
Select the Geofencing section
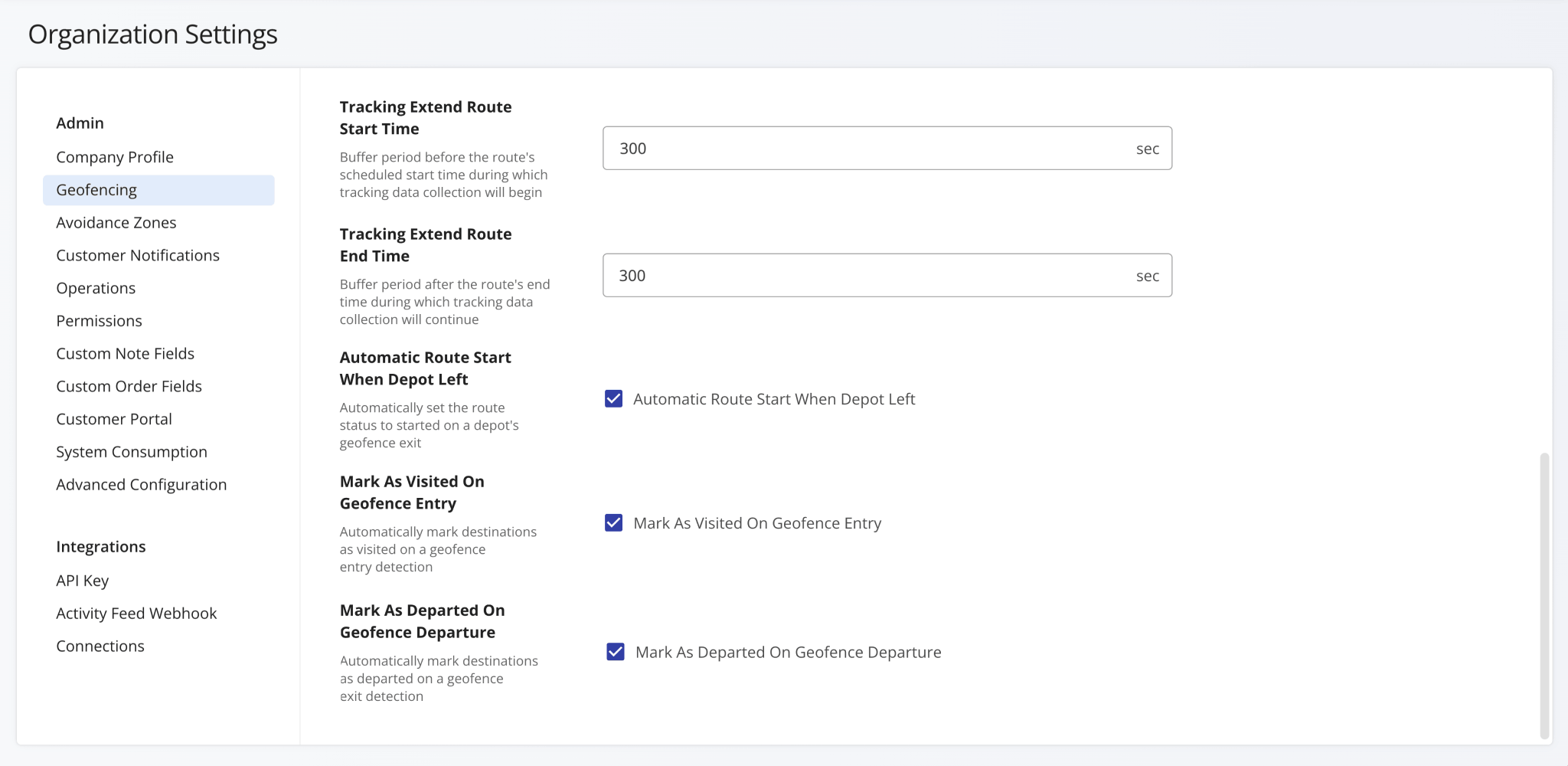click(96, 189)
